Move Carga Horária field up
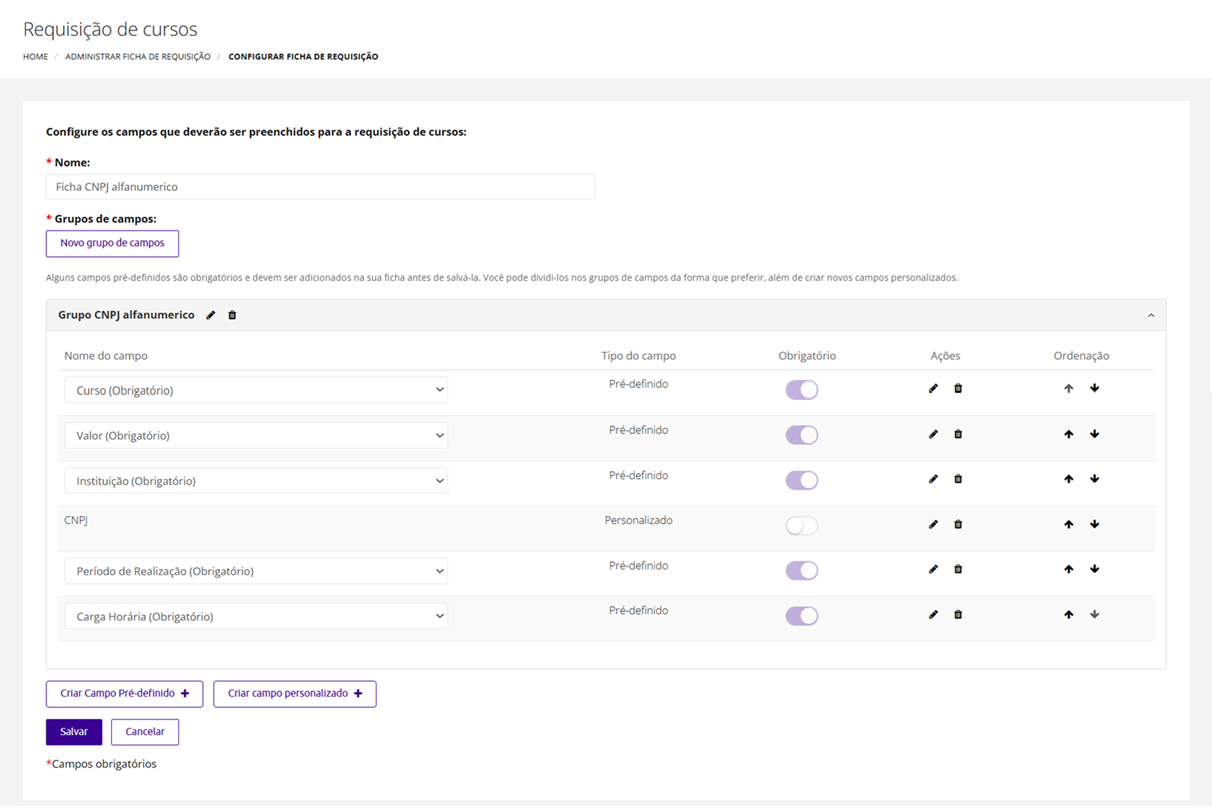The width and height of the screenshot is (1212, 808). coord(1069,615)
